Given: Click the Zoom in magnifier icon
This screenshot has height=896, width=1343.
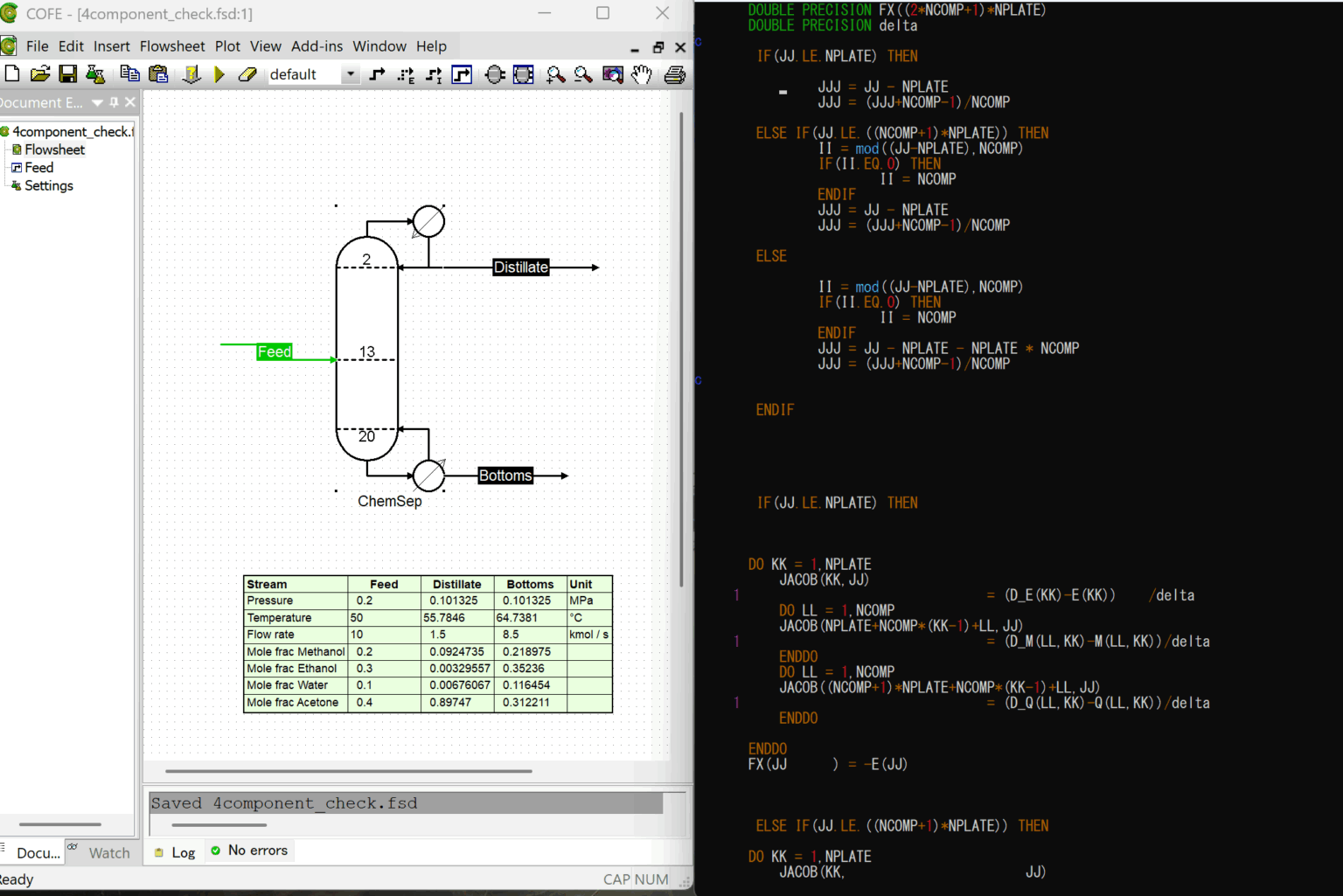Looking at the screenshot, I should pos(555,75).
